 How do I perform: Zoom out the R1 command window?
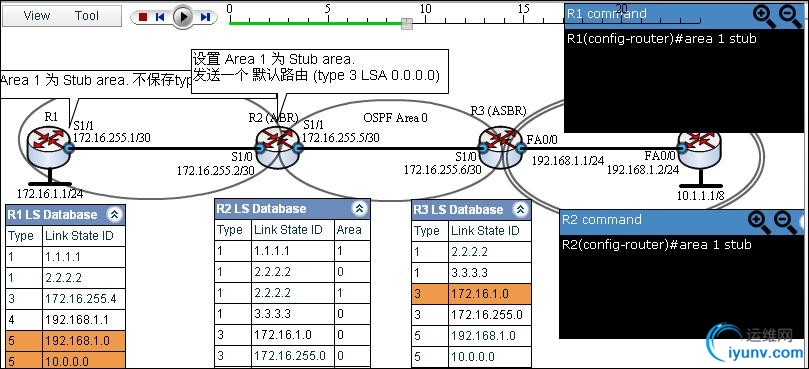[790, 16]
